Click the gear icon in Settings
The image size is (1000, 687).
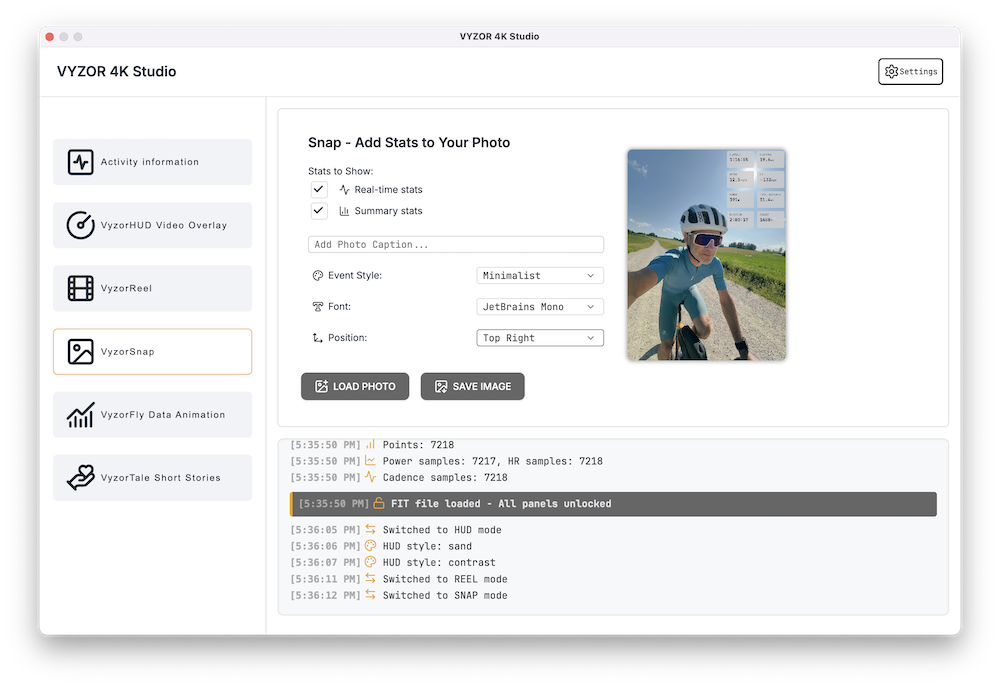click(x=891, y=72)
